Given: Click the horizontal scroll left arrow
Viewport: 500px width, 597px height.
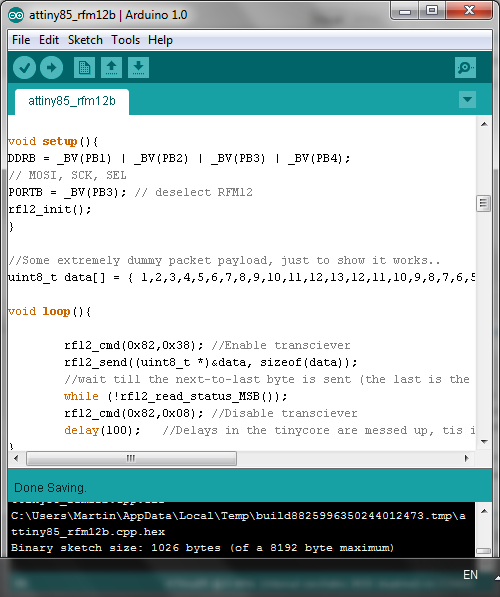Looking at the screenshot, I should coord(16,458).
